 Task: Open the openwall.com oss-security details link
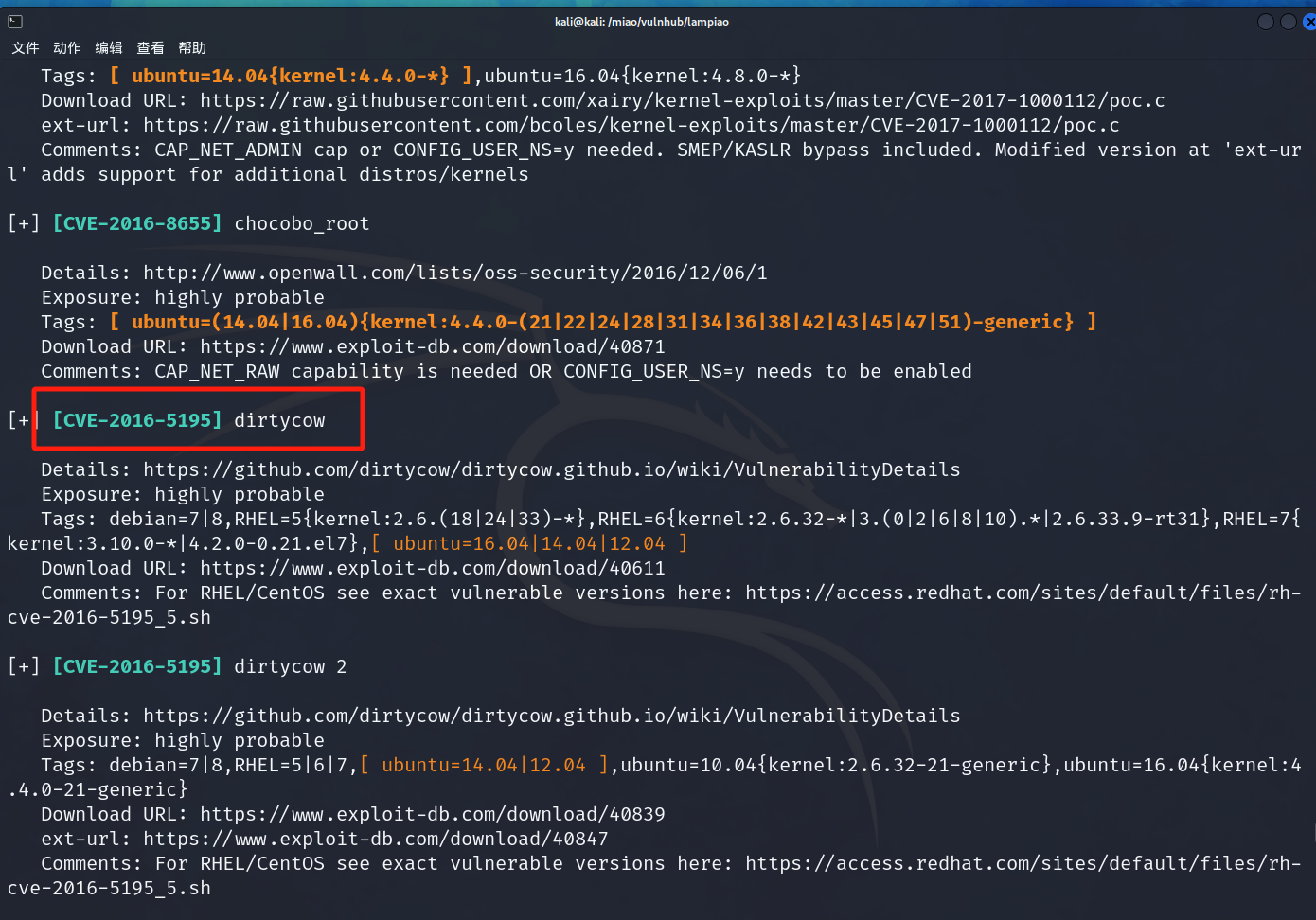pos(454,274)
